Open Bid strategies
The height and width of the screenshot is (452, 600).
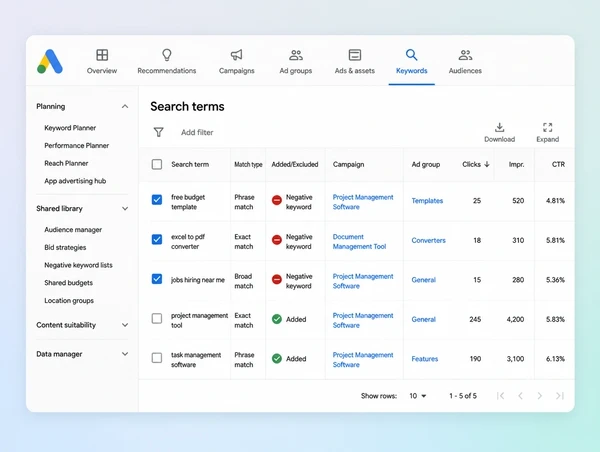[65, 247]
